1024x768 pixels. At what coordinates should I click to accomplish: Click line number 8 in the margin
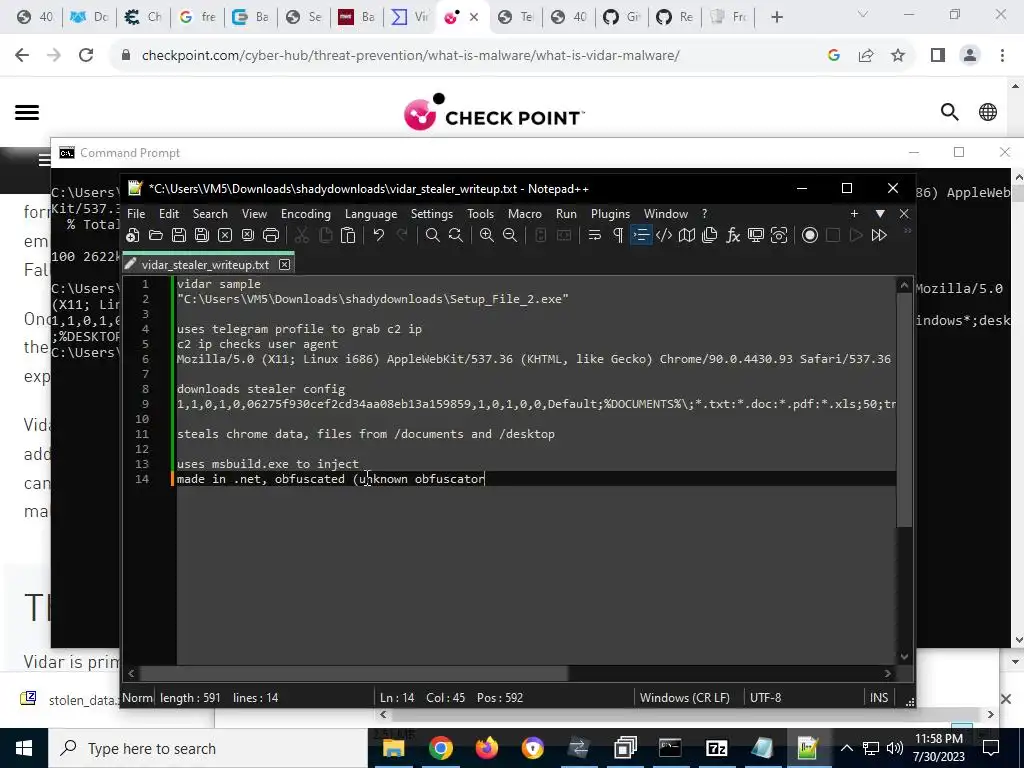coord(145,389)
